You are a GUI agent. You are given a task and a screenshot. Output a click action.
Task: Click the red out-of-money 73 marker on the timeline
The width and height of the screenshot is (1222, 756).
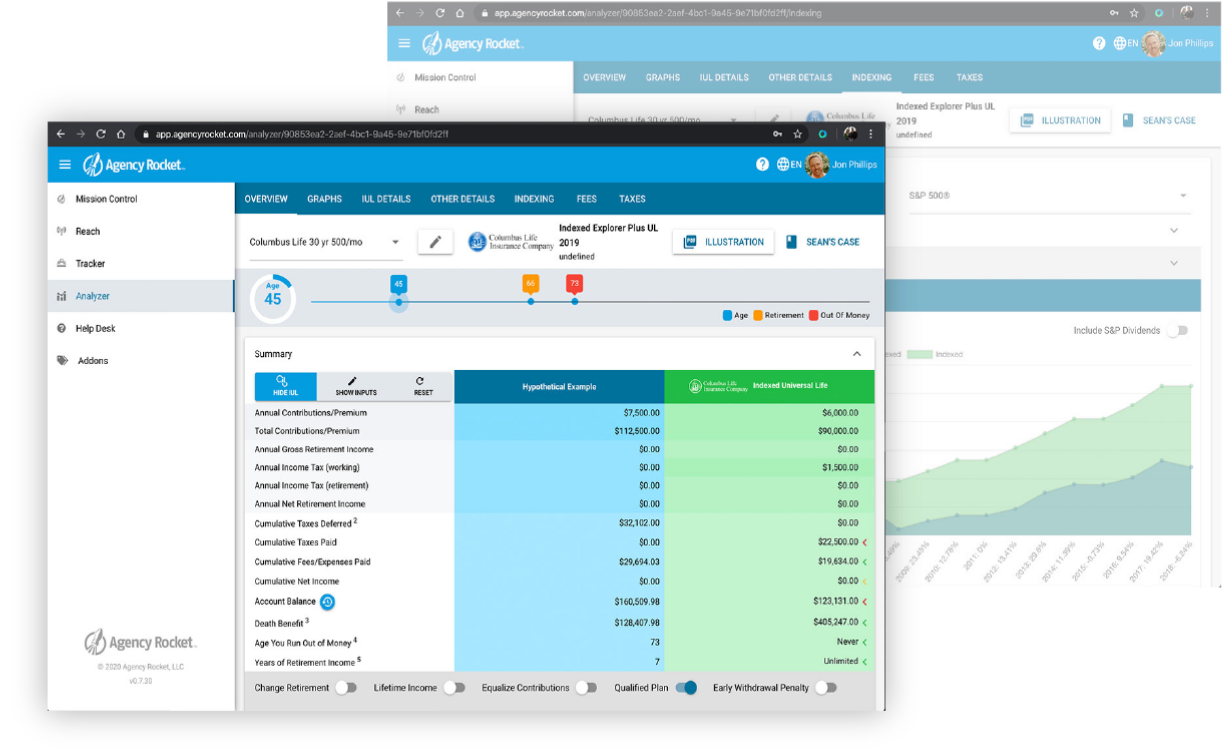pos(574,284)
